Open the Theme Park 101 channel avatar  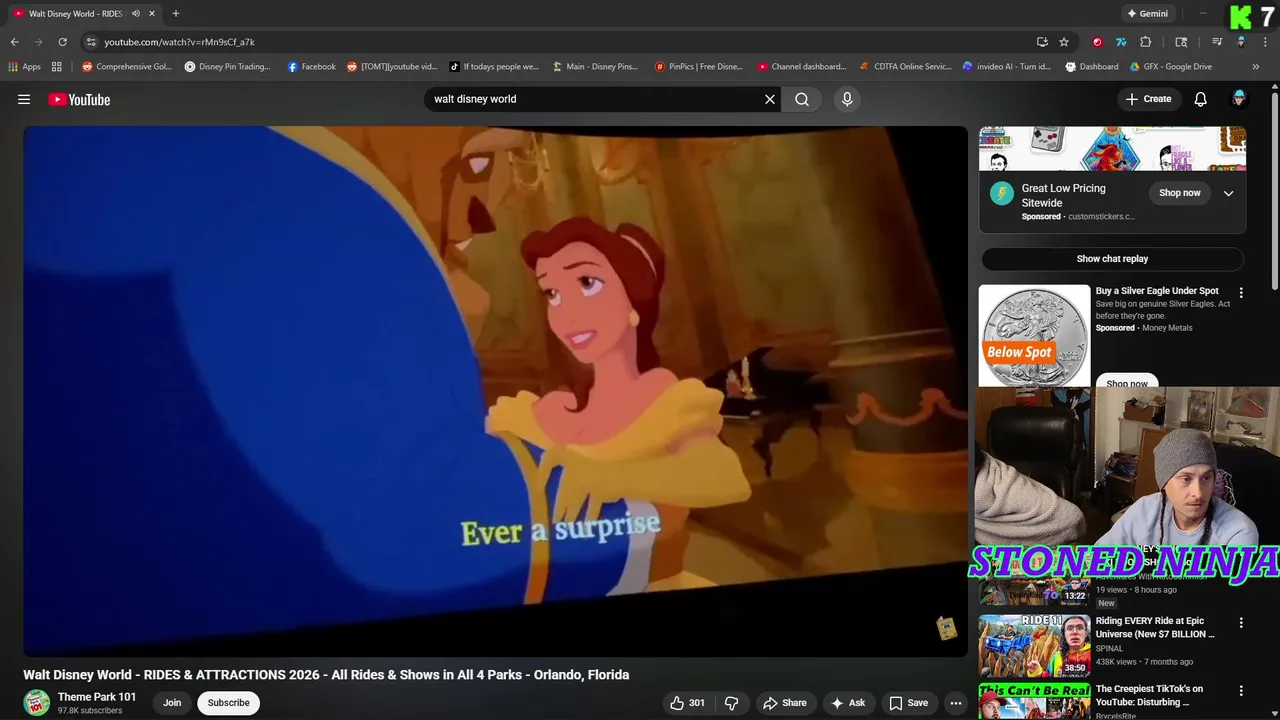37,703
